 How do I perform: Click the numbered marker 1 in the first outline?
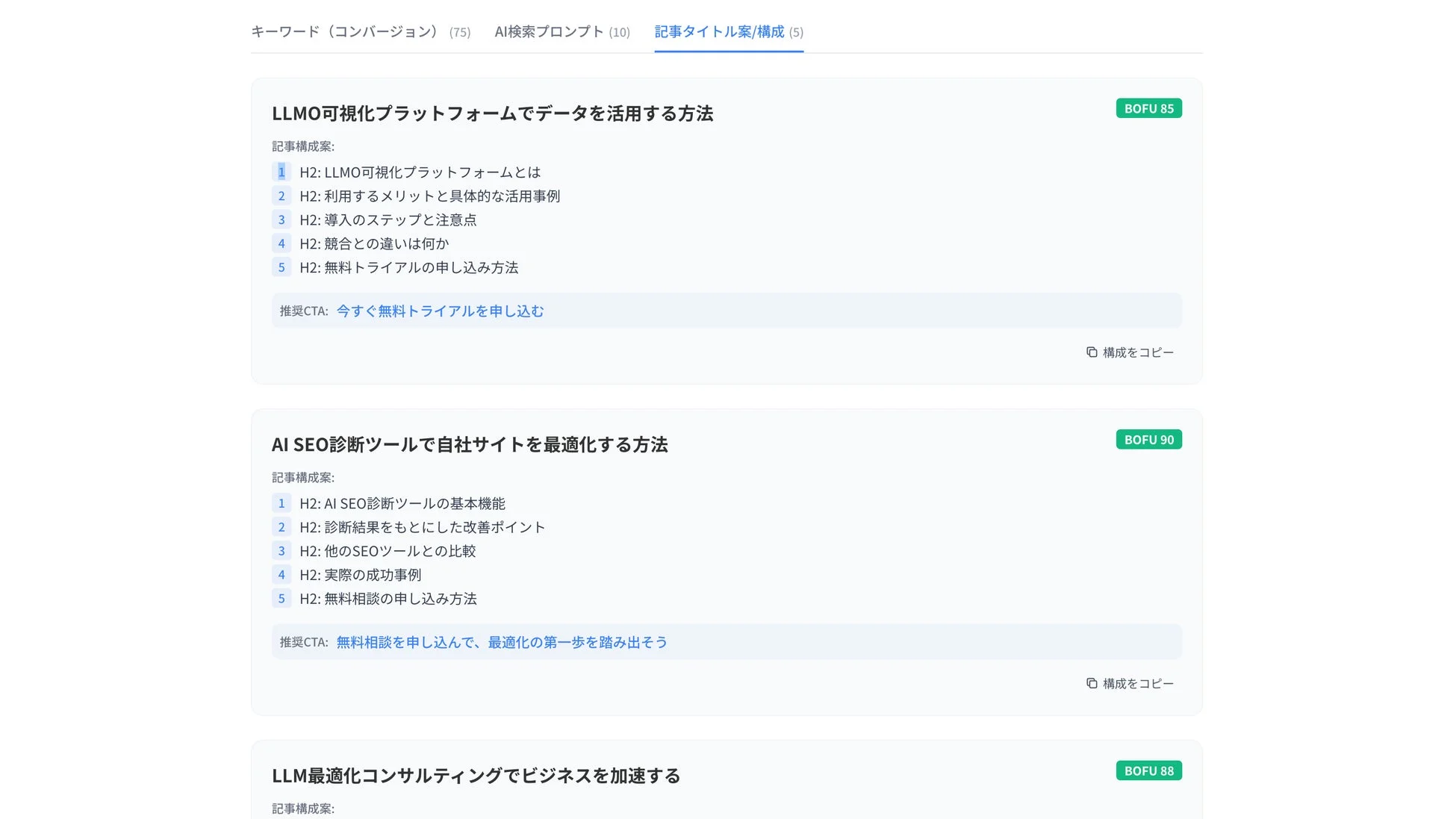tap(281, 172)
